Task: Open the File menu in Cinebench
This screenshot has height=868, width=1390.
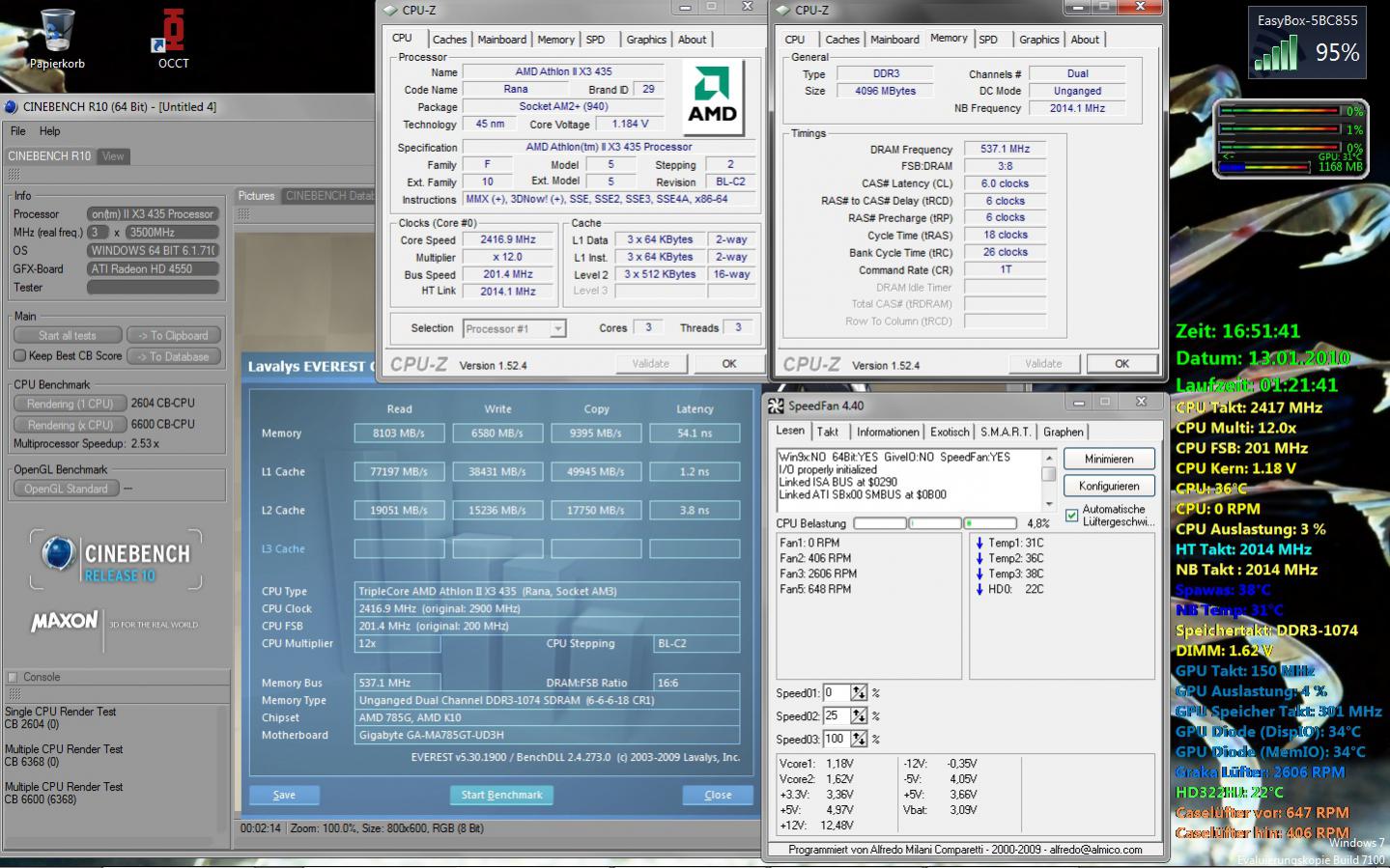Action: 18,131
